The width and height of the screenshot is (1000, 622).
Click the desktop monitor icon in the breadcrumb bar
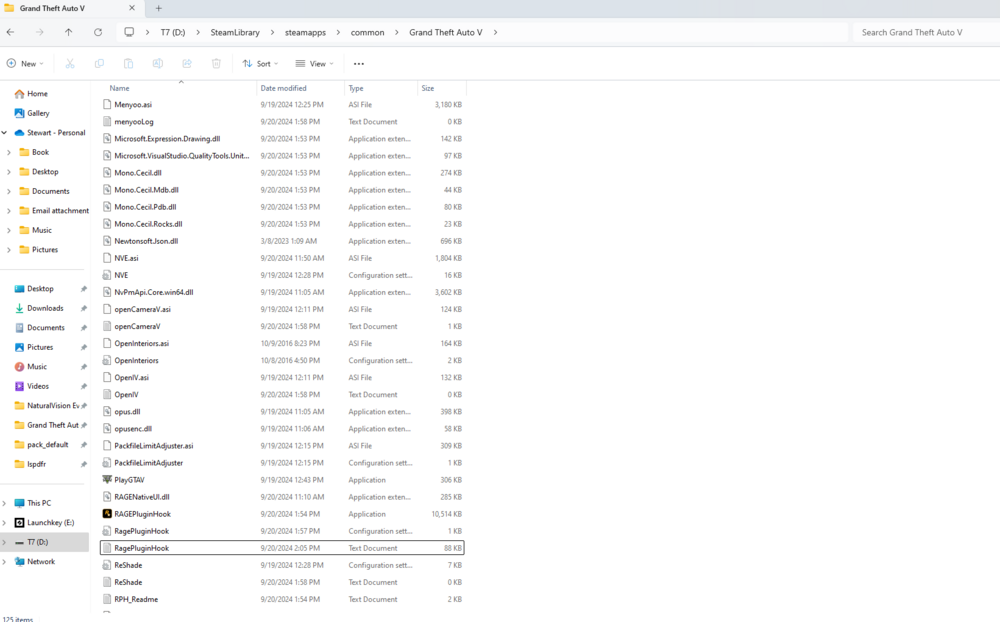130,32
